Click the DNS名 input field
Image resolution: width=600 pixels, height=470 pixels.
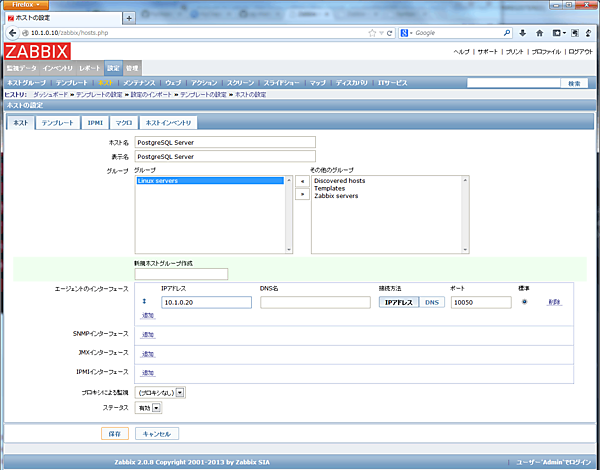tap(314, 302)
